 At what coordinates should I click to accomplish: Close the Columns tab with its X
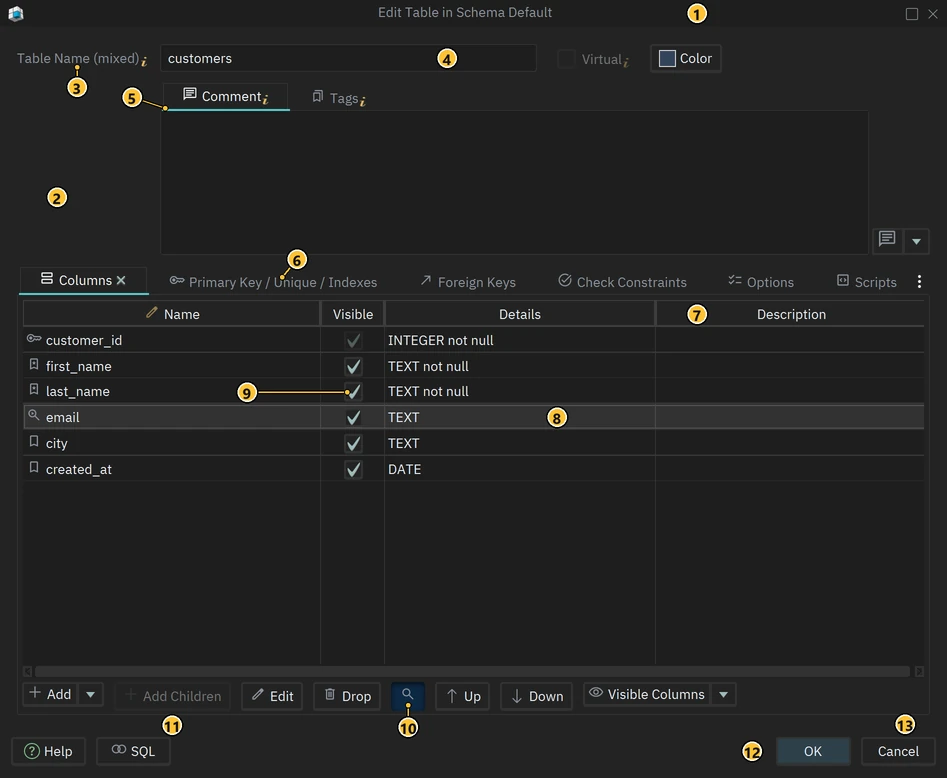pos(121,280)
